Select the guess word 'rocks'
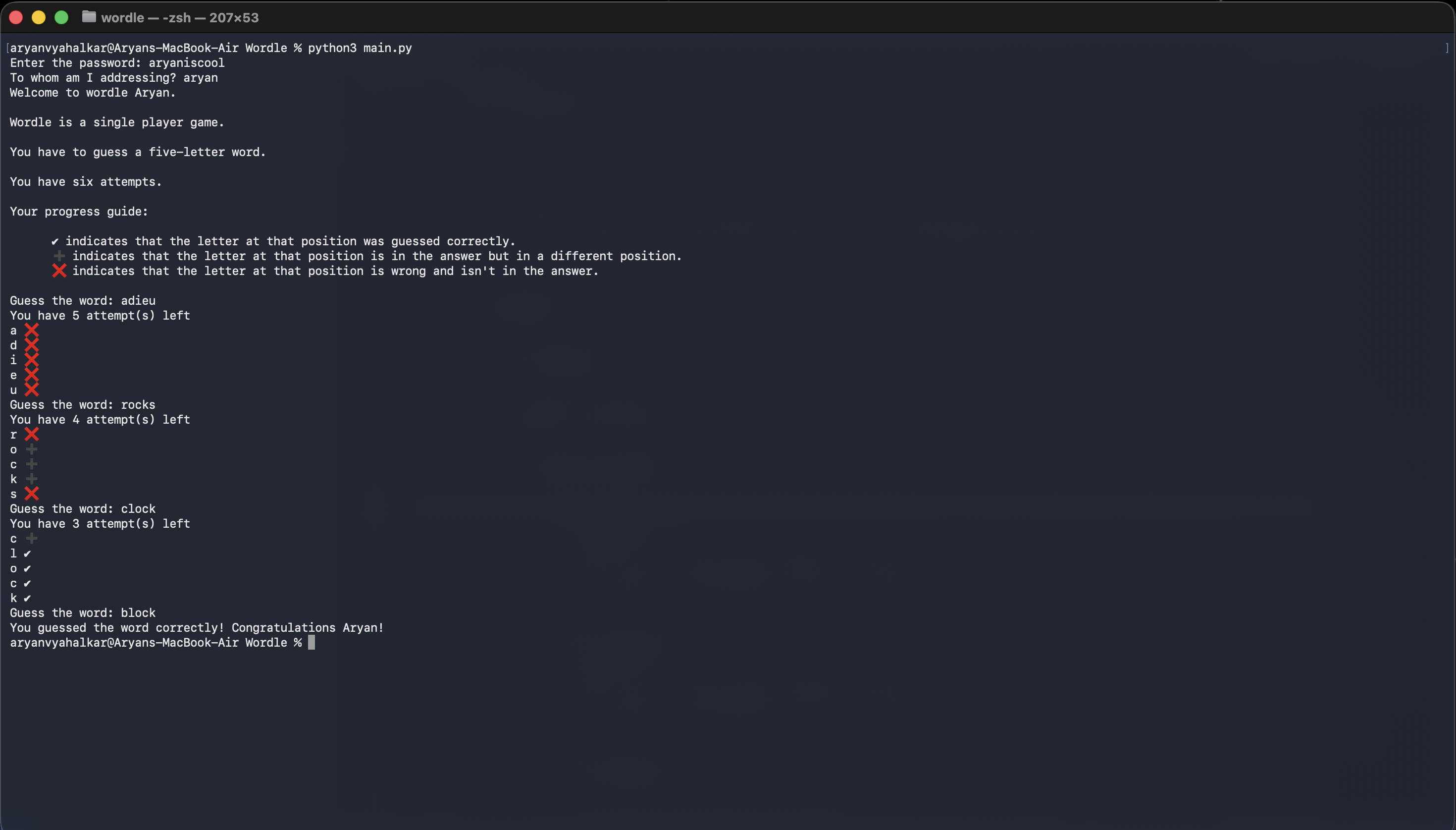The image size is (1456, 830). (x=137, y=404)
